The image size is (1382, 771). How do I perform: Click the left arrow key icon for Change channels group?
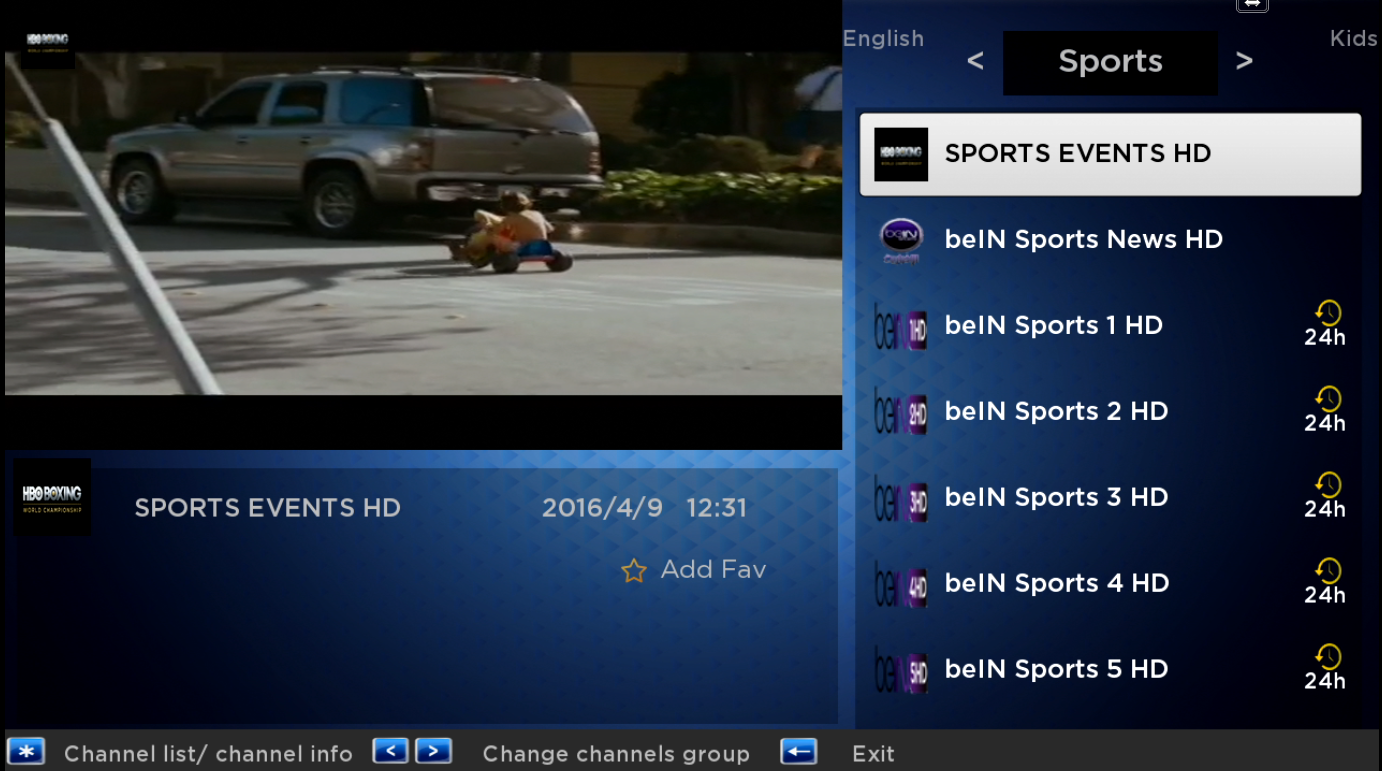tap(390, 752)
